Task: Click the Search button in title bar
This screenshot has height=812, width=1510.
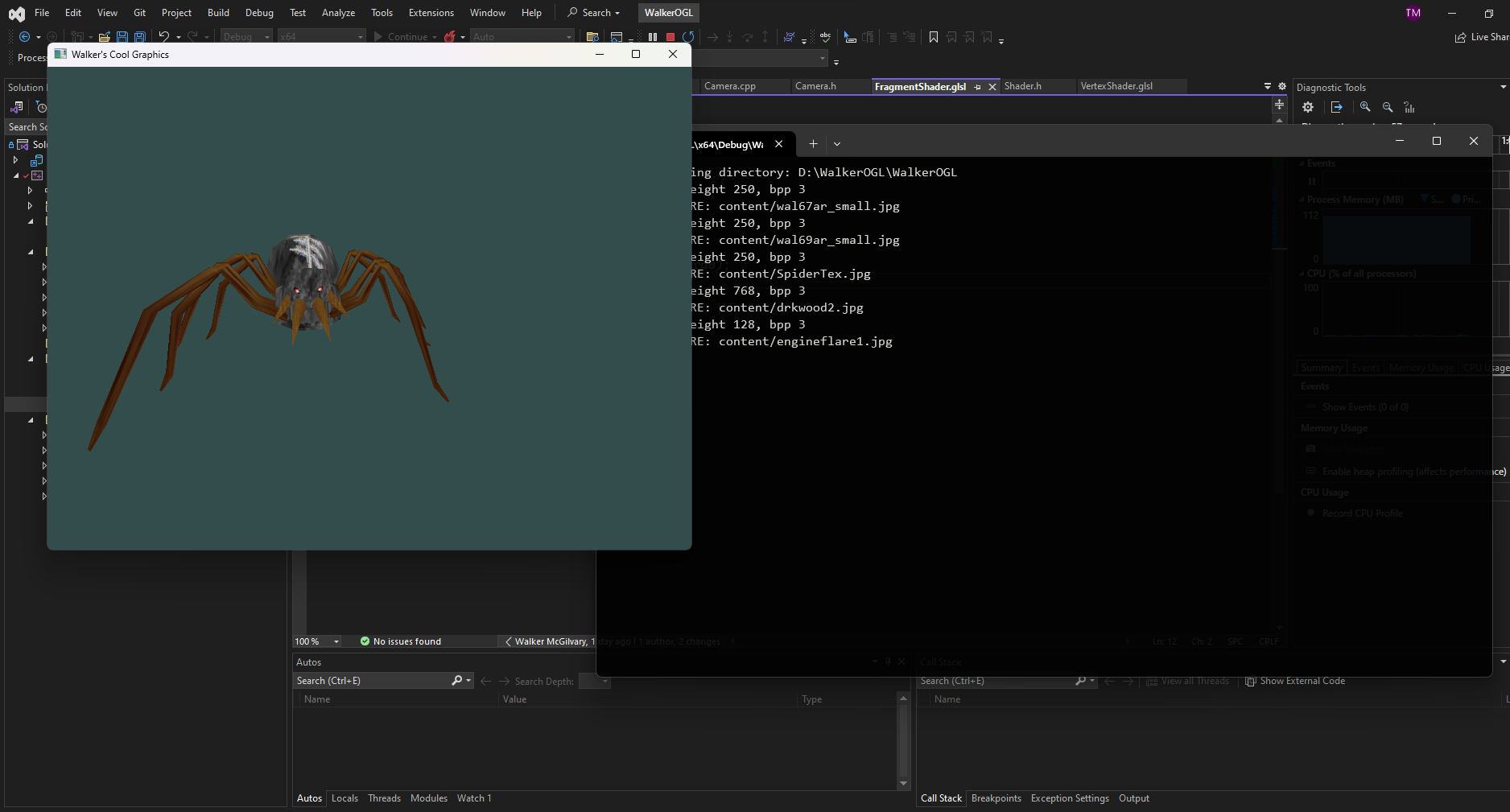Action: point(594,13)
